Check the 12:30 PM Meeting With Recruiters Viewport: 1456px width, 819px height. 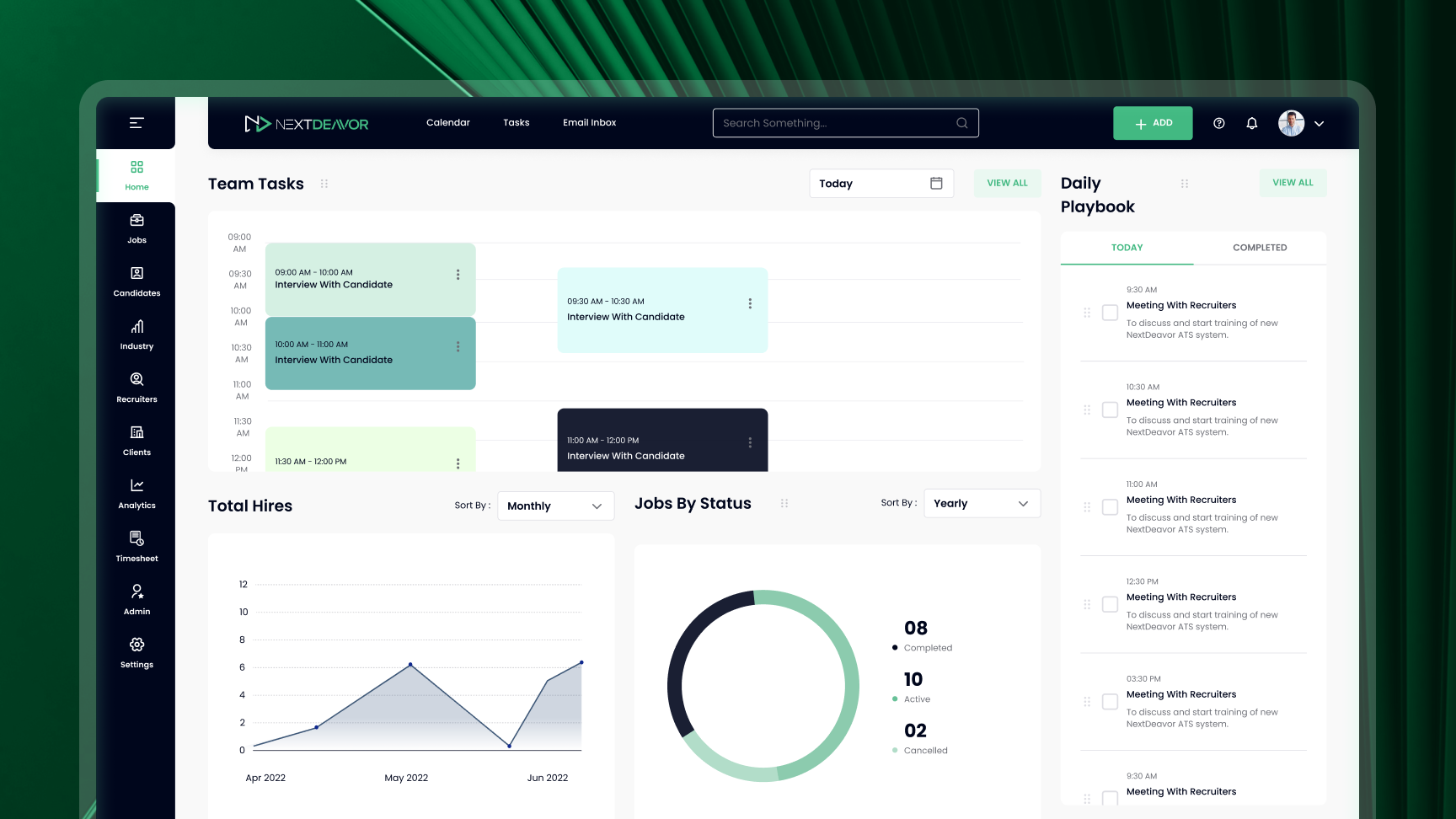pos(1111,604)
